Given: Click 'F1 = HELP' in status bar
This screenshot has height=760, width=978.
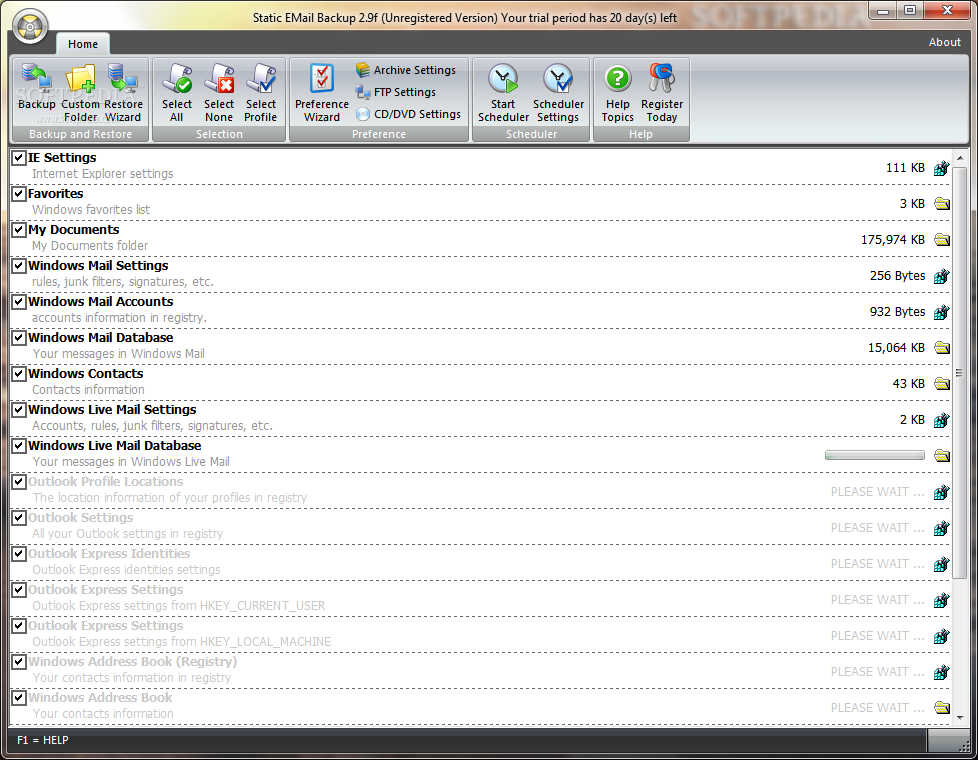Looking at the screenshot, I should [x=42, y=740].
